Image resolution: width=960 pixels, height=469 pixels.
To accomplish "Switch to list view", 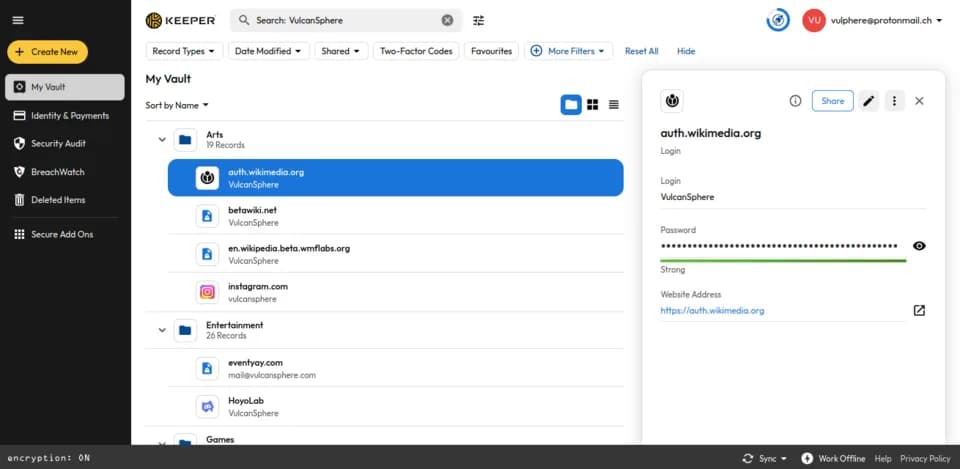I will [x=613, y=105].
